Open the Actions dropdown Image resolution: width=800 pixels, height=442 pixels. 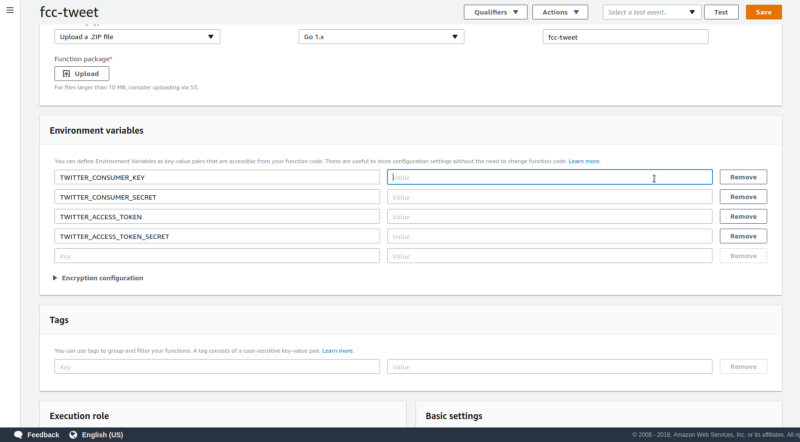point(560,12)
